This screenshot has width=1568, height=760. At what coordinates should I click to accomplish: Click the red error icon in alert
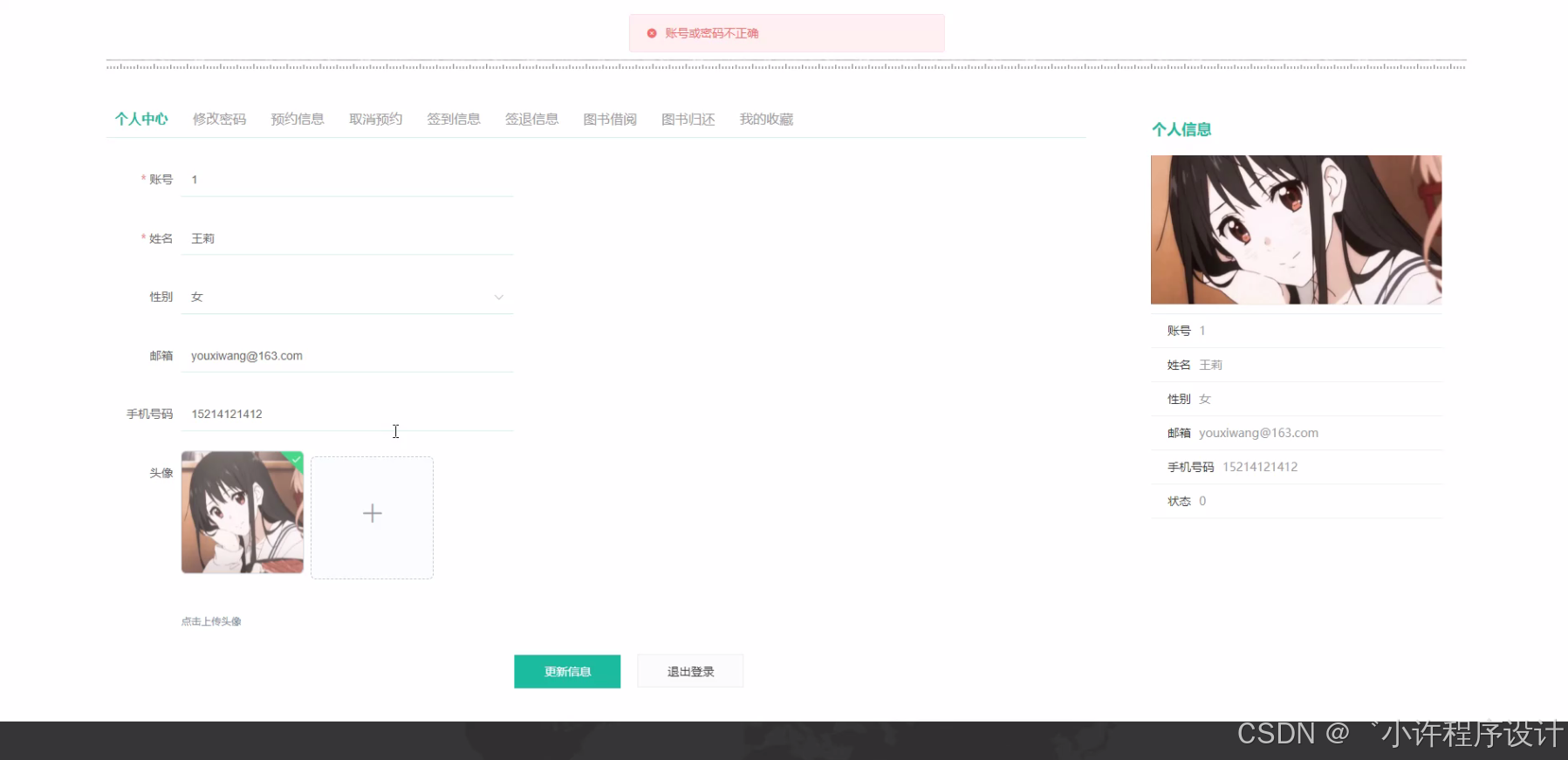coord(651,33)
